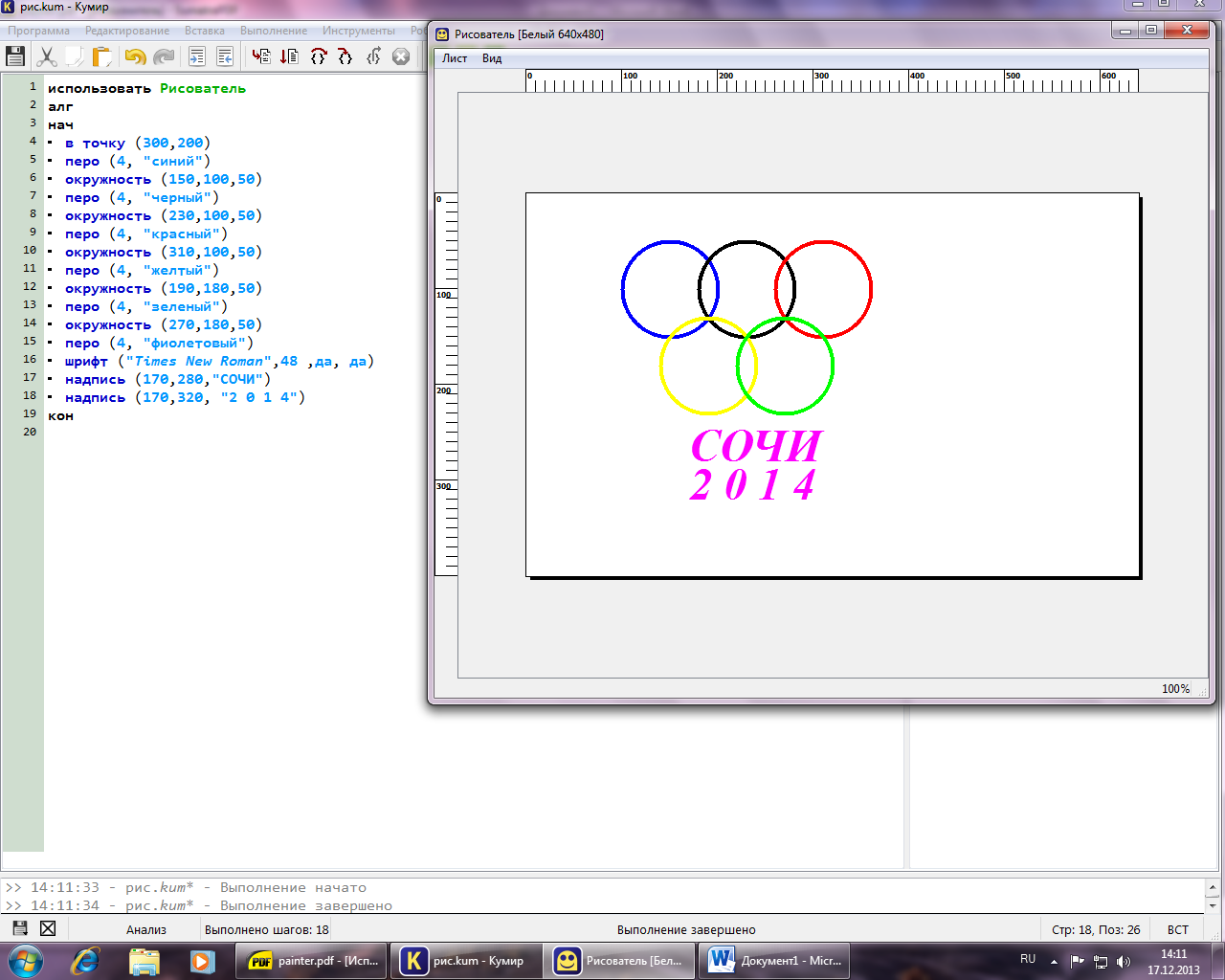Run program with the red arrow page icon
The height and width of the screenshot is (980, 1225).
coord(261,56)
